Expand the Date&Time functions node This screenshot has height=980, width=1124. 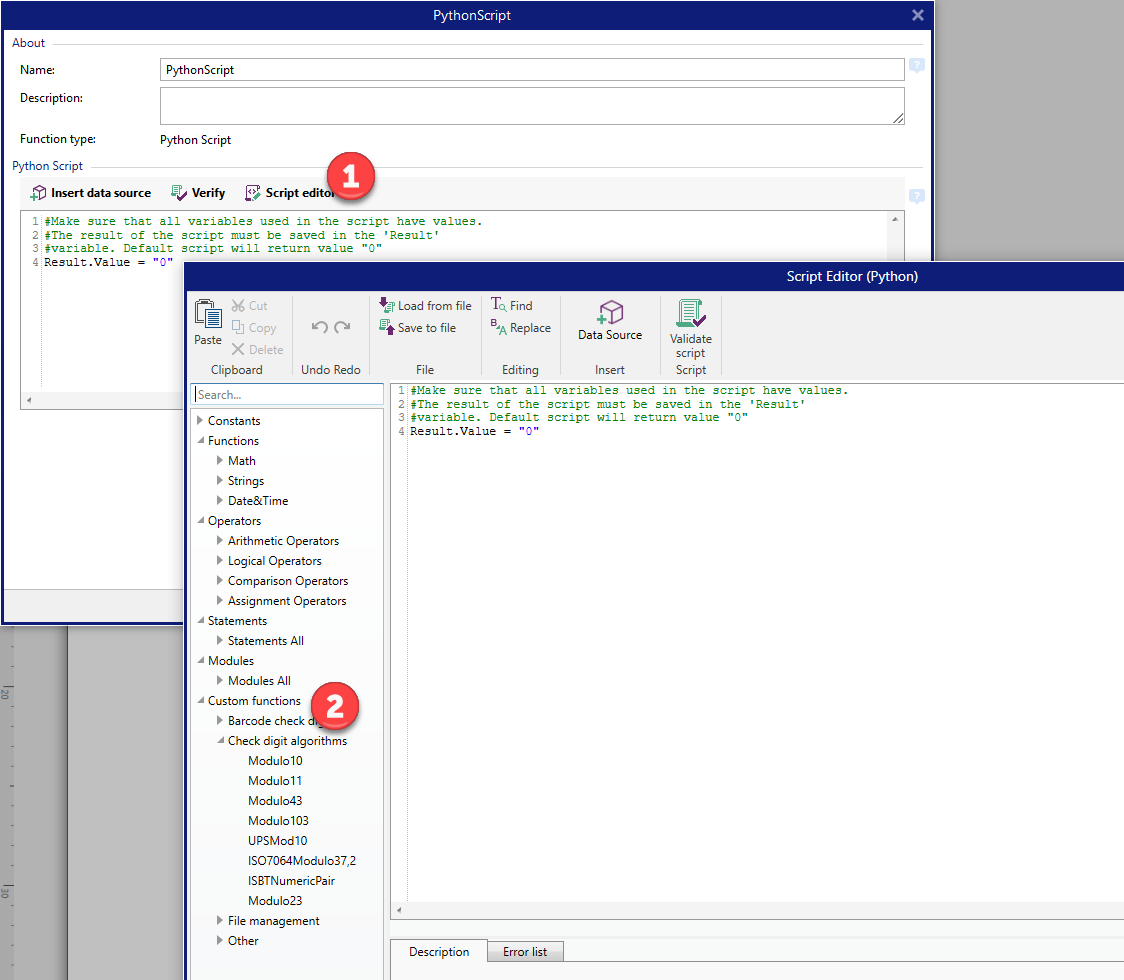220,500
